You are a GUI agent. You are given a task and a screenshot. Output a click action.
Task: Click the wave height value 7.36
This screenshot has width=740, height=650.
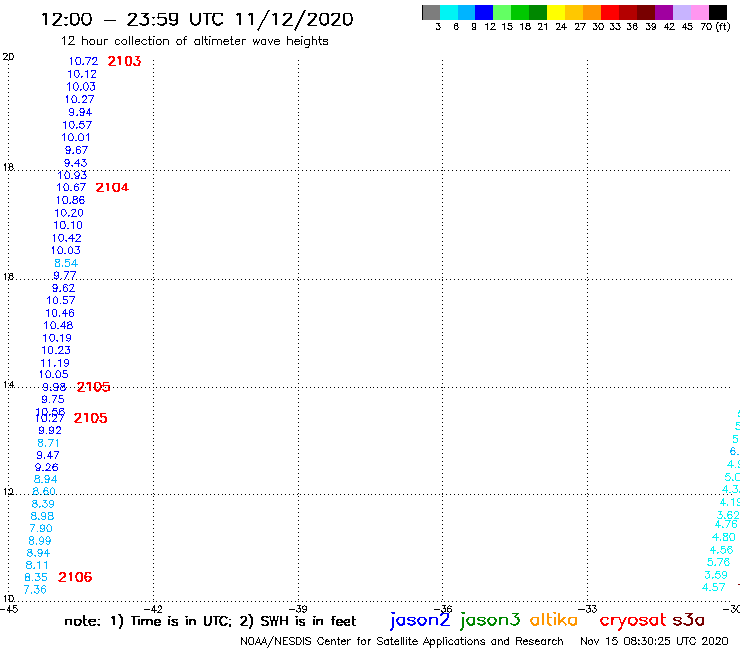click(x=35, y=590)
